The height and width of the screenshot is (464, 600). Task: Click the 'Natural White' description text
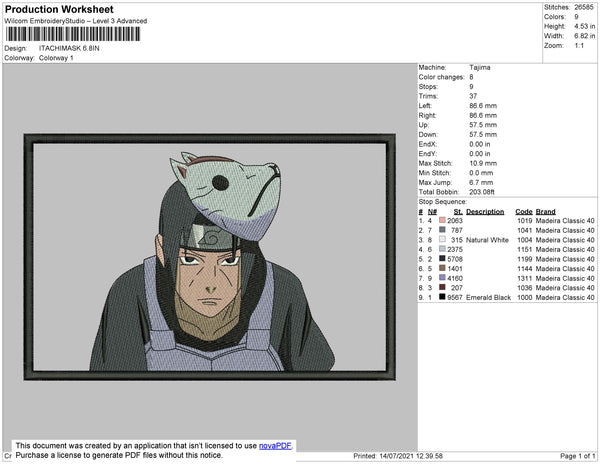pyautogui.click(x=488, y=240)
